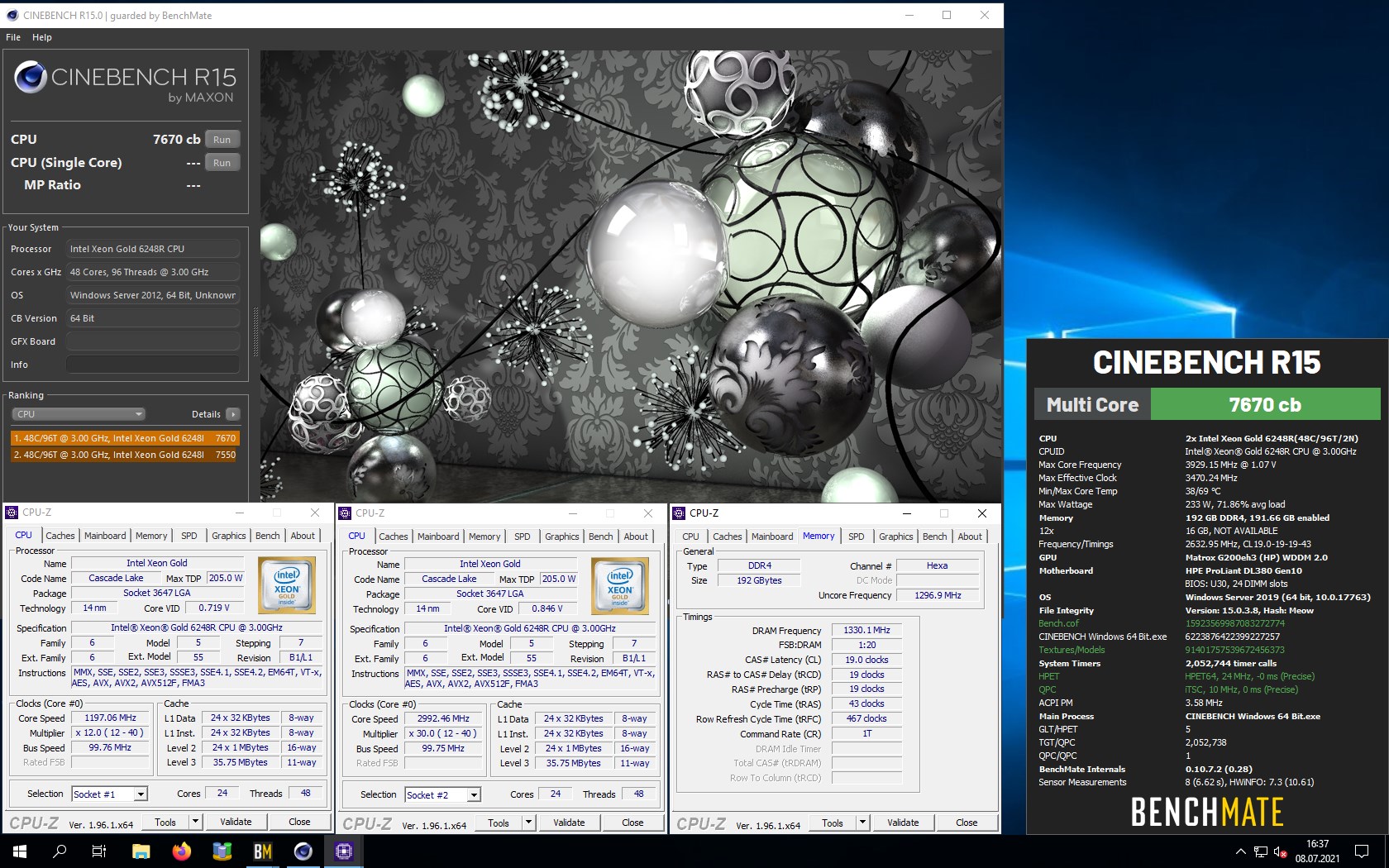Viewport: 1389px width, 868px height.
Task: Click Cinebench title bar app icon
Action: 12,15
